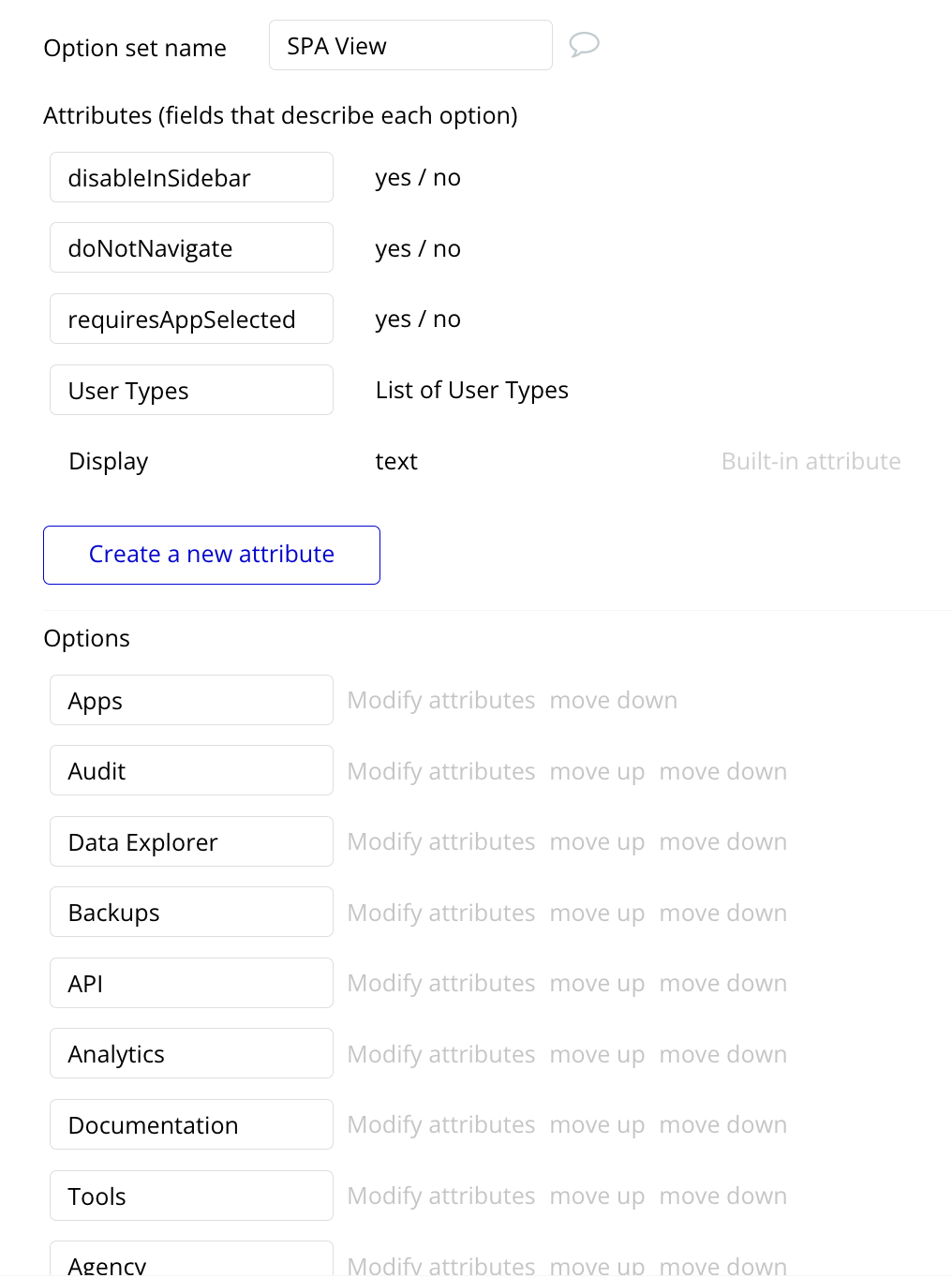This screenshot has width=952, height=1278.
Task: Modify attributes of the Apps option
Action: 441,701
